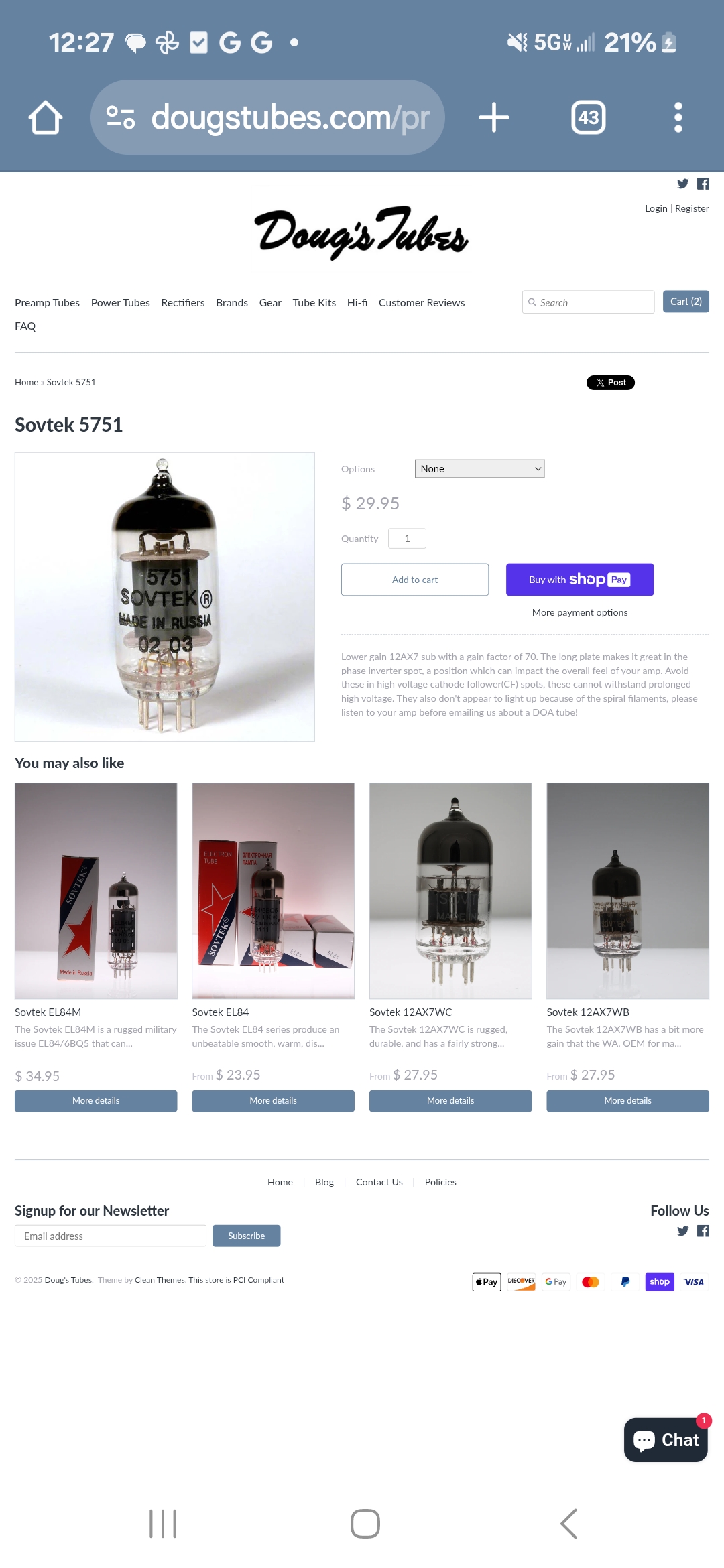This screenshot has height=1568, width=724.
Task: Open the Power Tubes menu
Action: click(x=121, y=303)
